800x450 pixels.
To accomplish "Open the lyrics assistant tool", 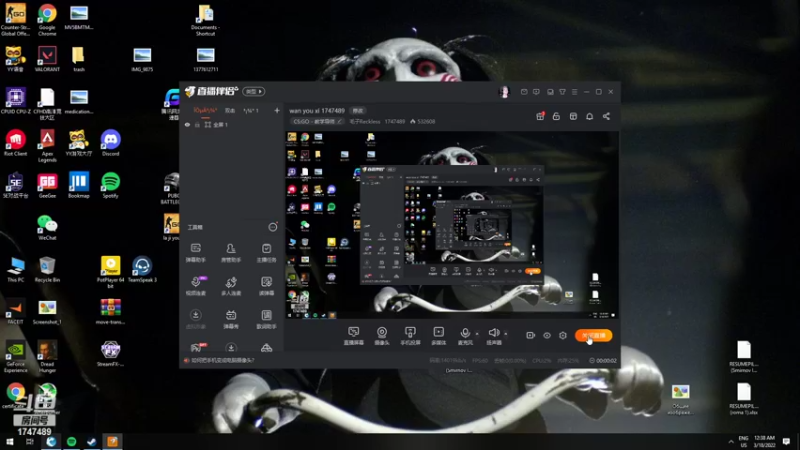I will pos(266,319).
